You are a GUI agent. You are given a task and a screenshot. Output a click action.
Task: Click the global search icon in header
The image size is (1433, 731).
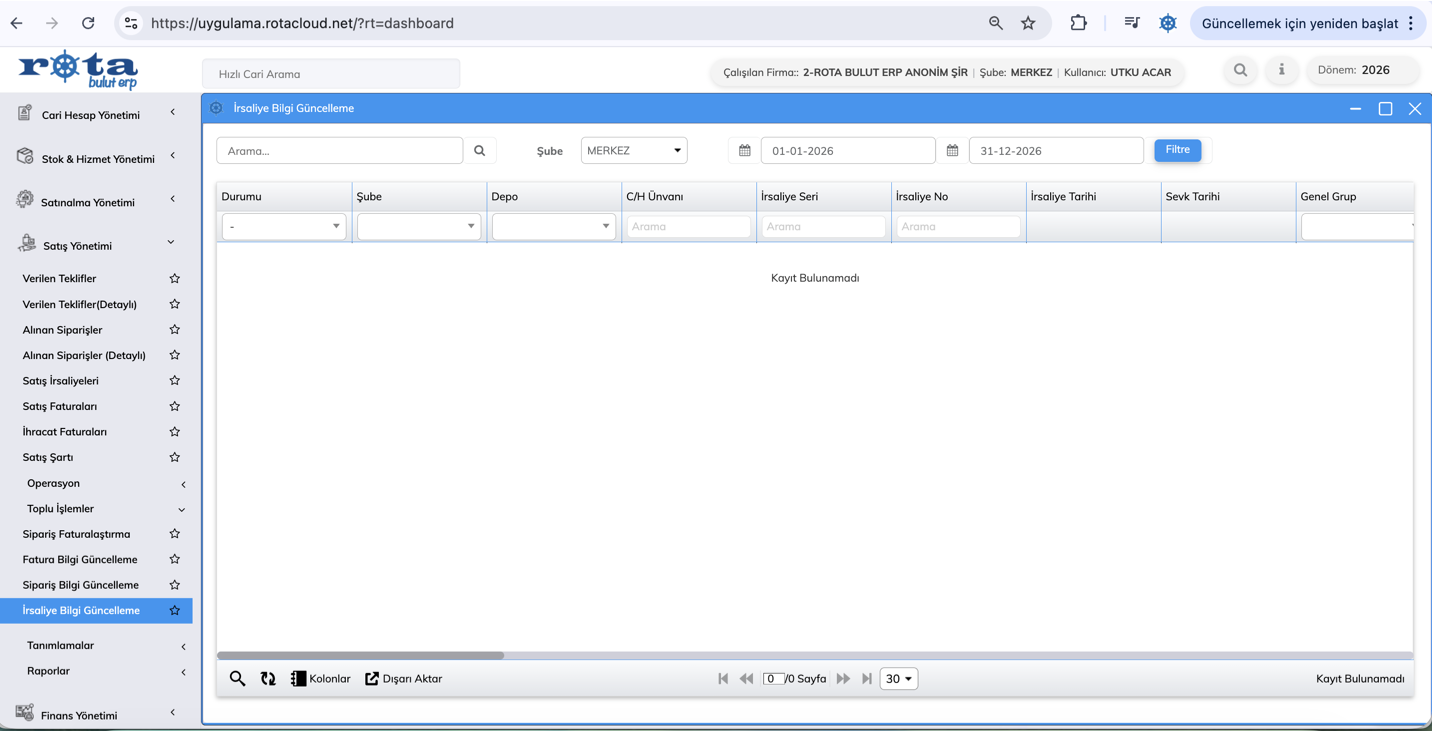1240,70
